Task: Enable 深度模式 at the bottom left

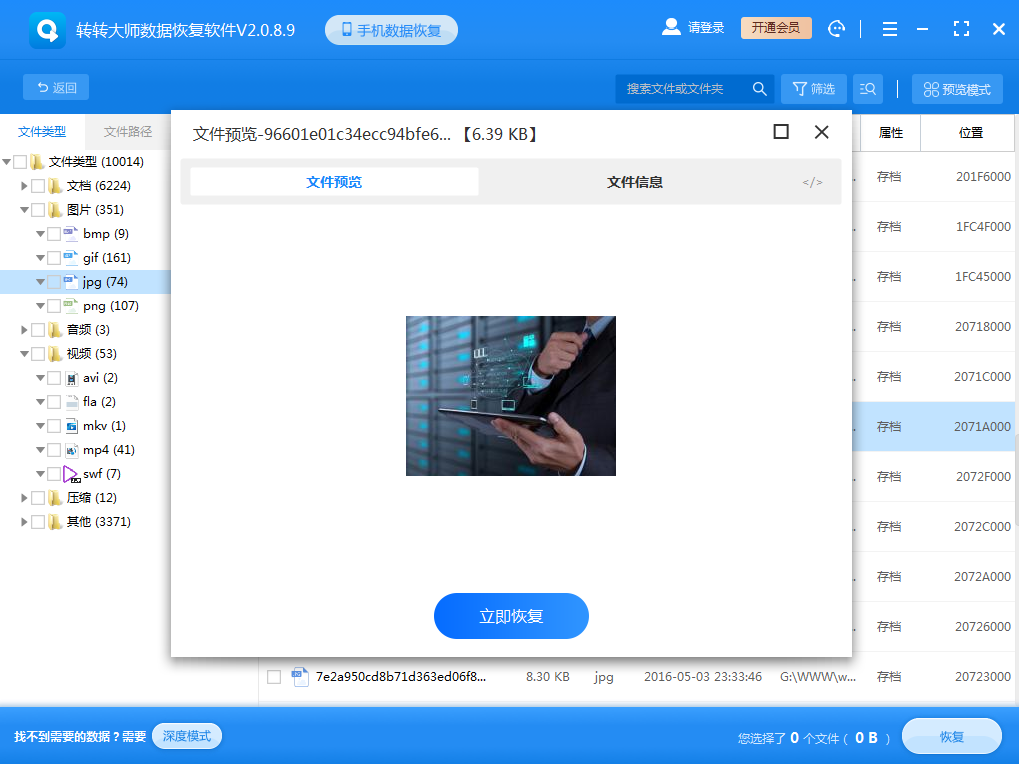Action: [x=186, y=736]
